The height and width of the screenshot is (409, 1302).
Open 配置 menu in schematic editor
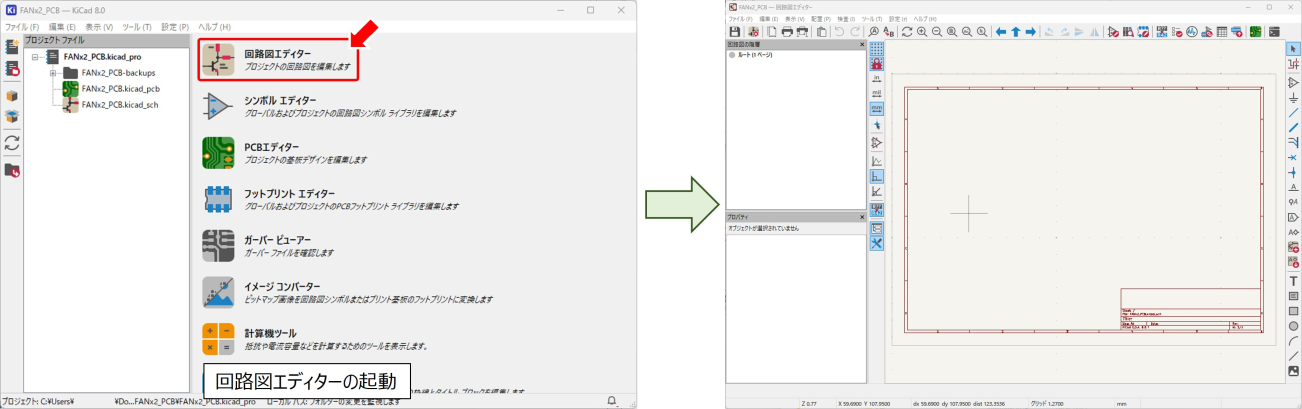(821, 19)
